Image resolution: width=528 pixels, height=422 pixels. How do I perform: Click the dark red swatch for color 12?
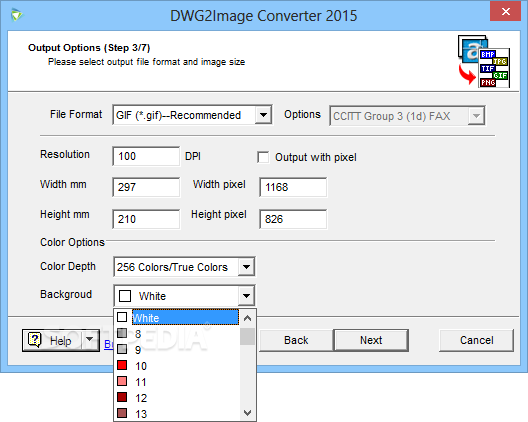click(122, 397)
